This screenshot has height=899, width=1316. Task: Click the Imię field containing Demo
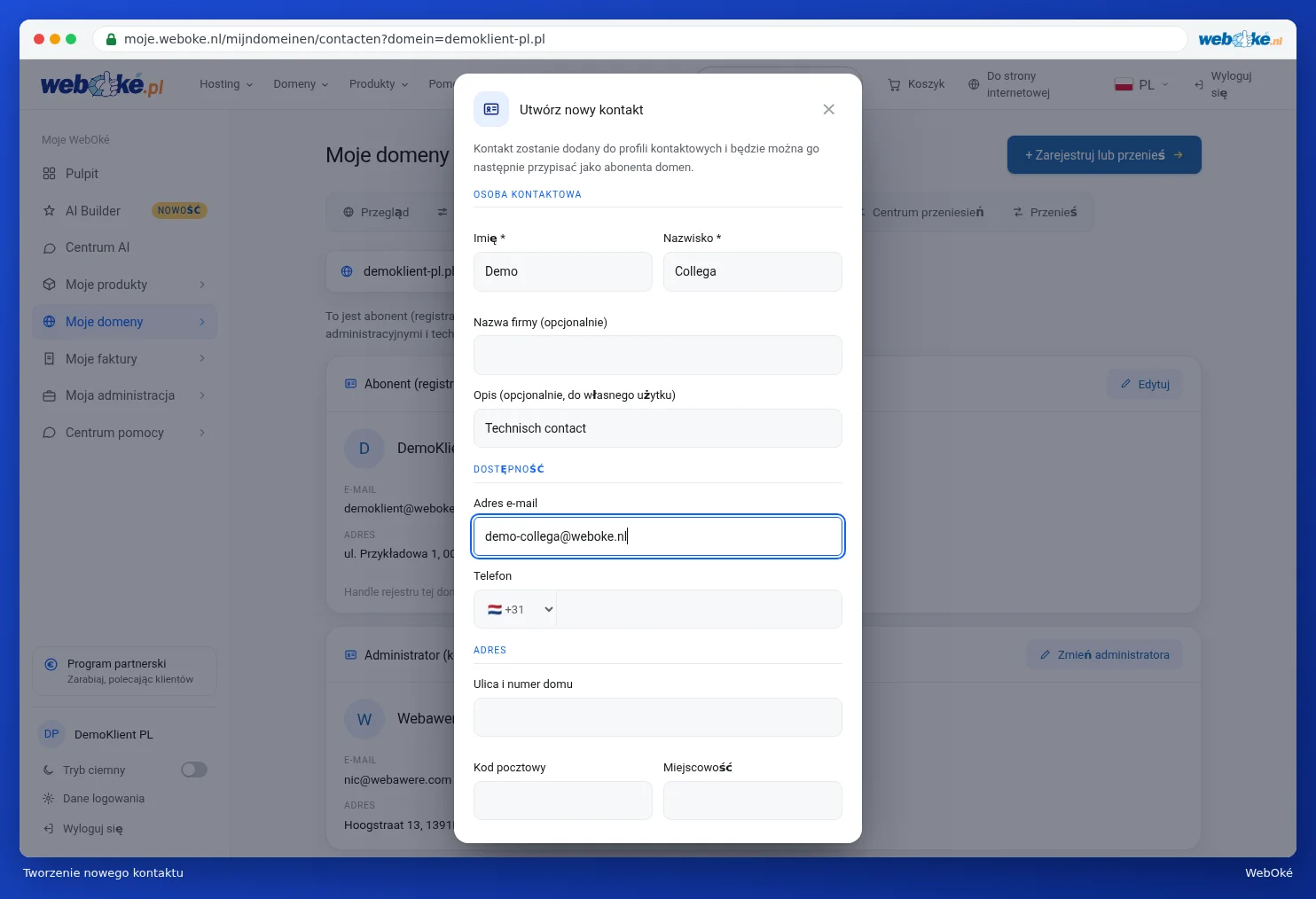[x=563, y=271]
